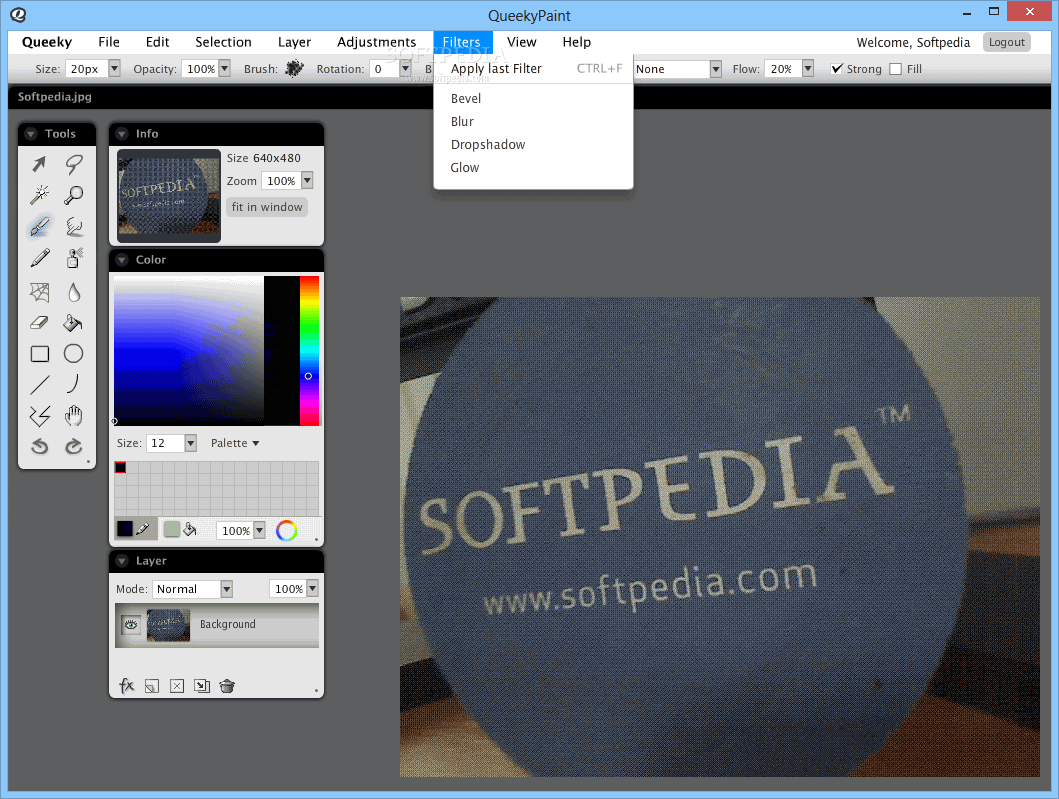The width and height of the screenshot is (1059, 799).
Task: Toggle the Strong checkbox
Action: 837,69
